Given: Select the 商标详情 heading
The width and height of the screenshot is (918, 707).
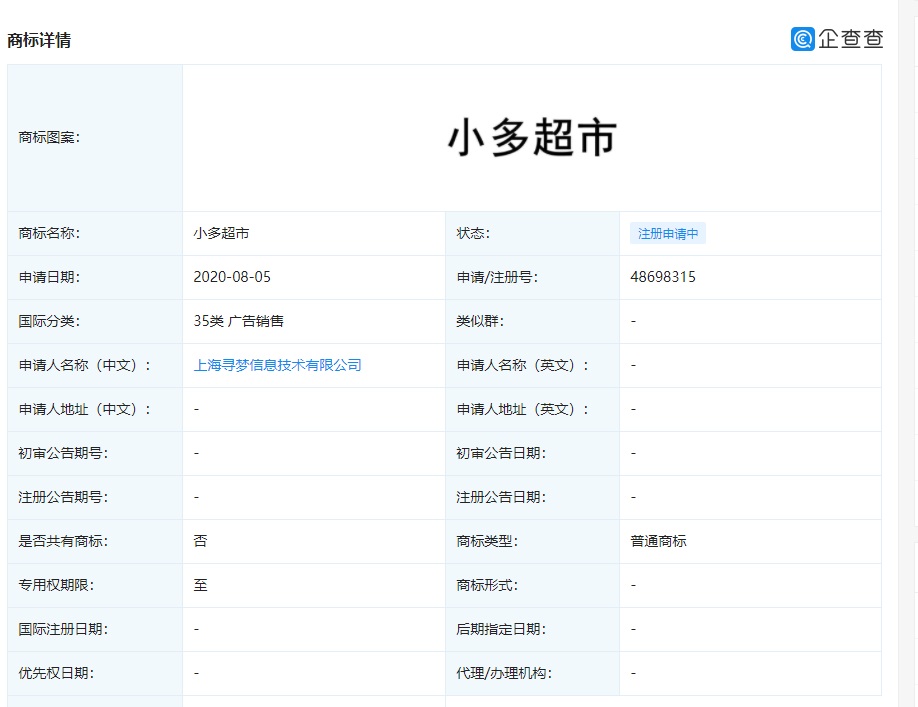Looking at the screenshot, I should 39,40.
